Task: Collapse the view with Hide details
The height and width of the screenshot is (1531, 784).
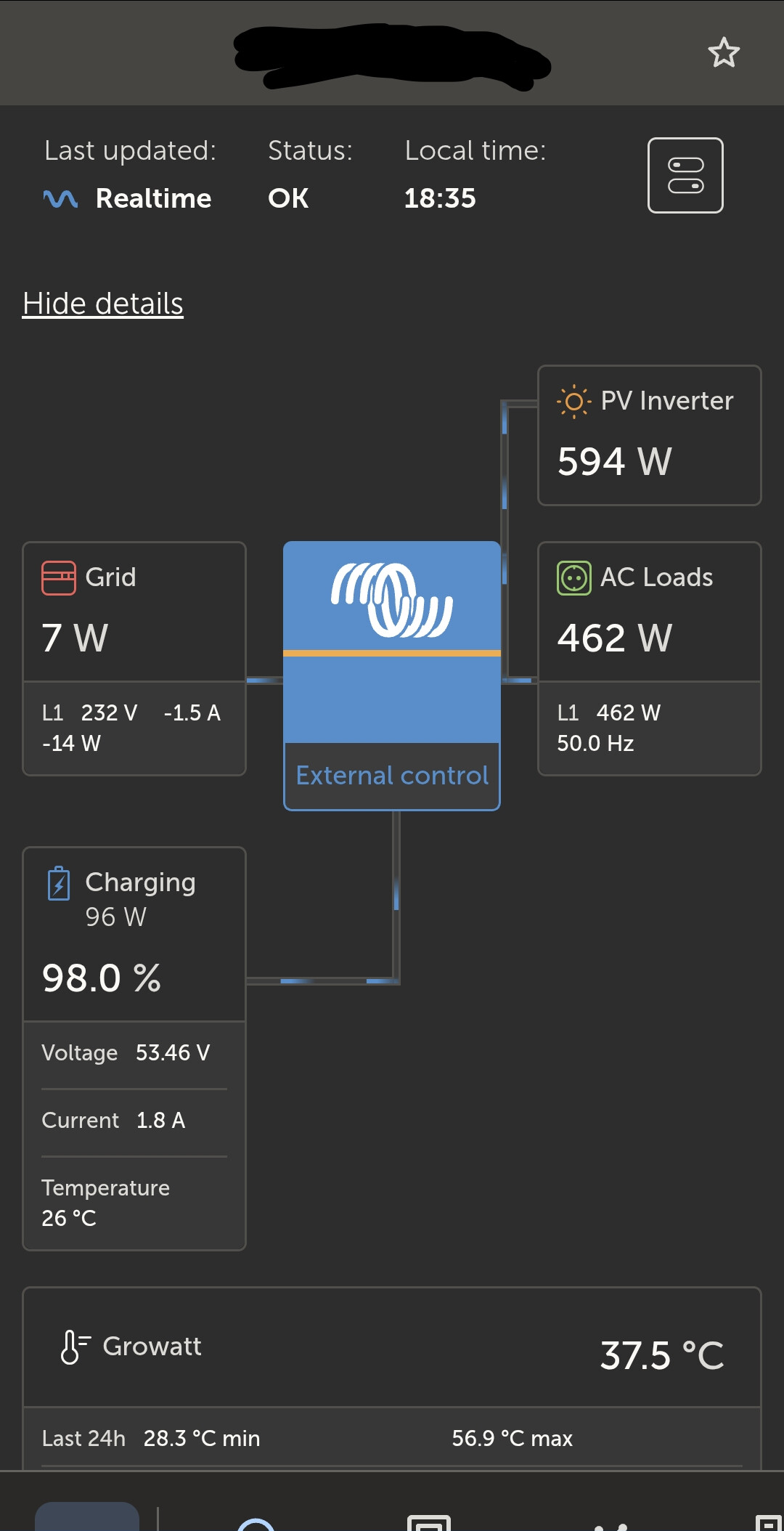Action: (x=103, y=304)
